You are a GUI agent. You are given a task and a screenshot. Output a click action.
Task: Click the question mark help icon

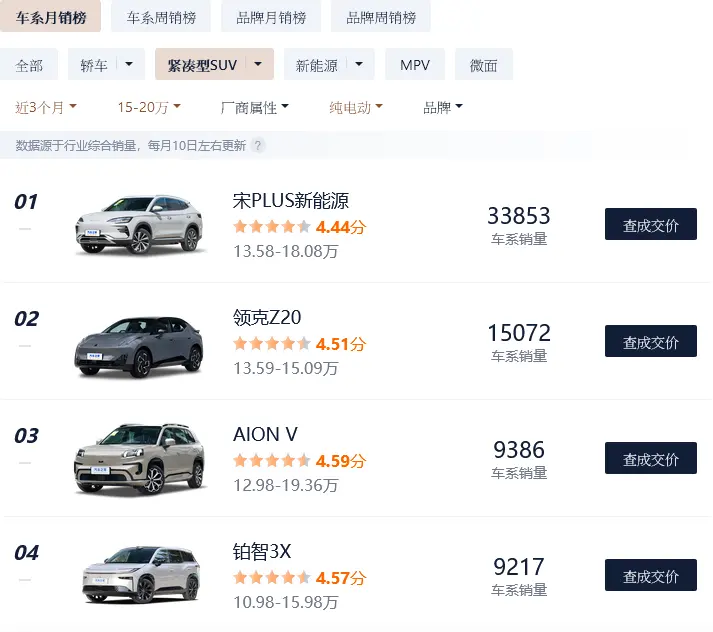tap(258, 145)
